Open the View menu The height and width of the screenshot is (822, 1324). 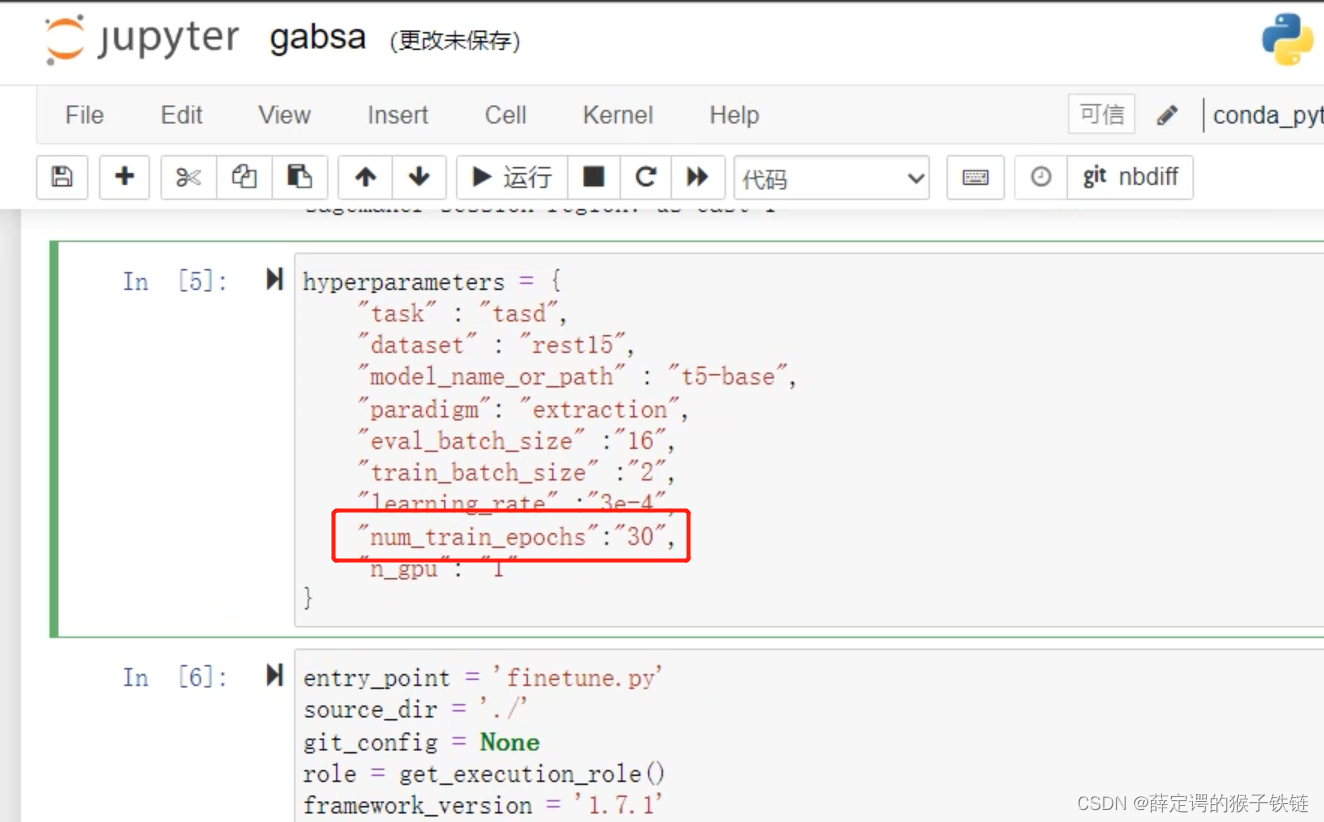pos(285,115)
